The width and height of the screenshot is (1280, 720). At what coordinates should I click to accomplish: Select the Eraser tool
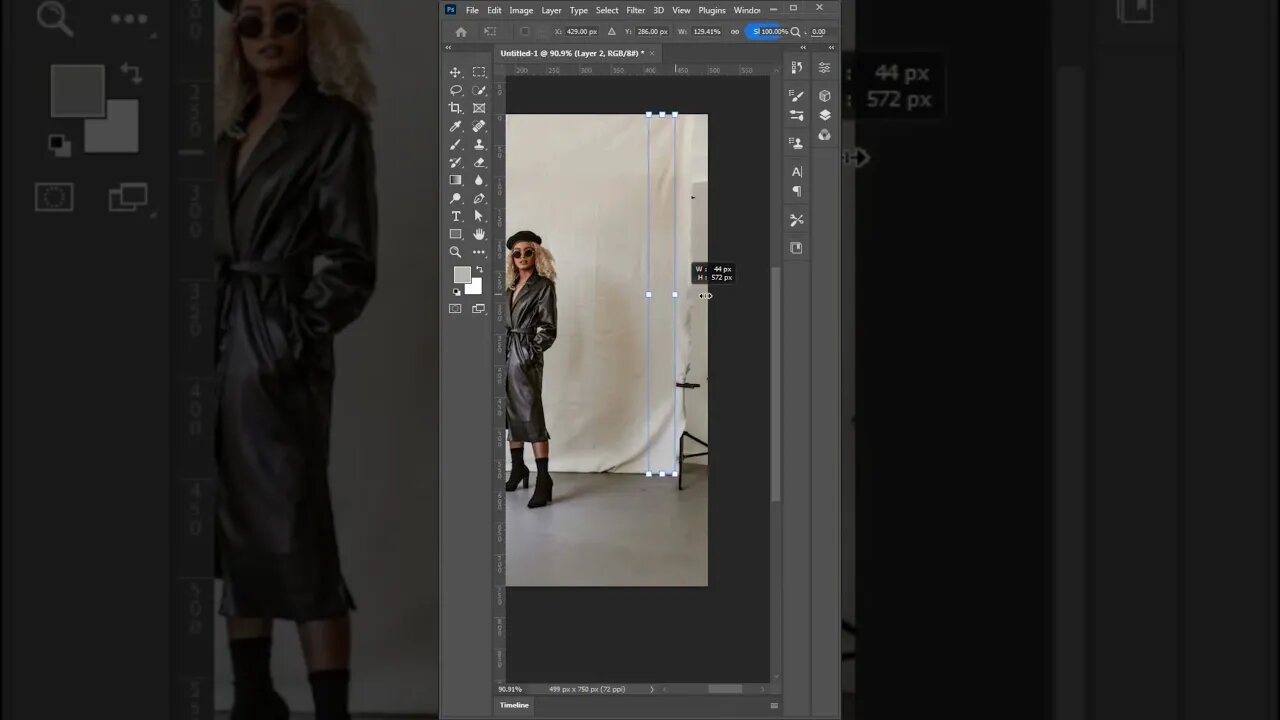[479, 162]
